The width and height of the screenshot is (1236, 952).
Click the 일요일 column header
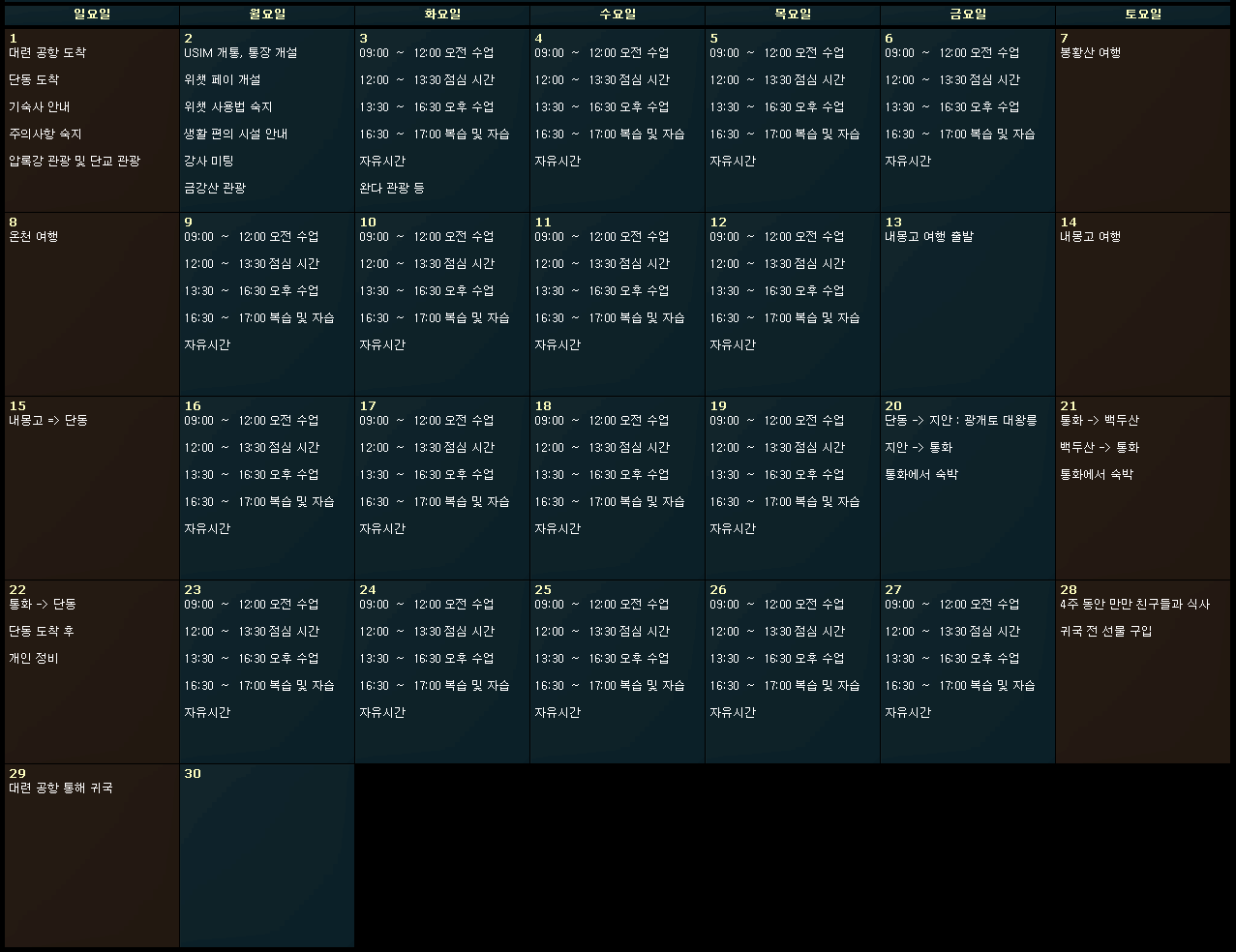click(92, 15)
